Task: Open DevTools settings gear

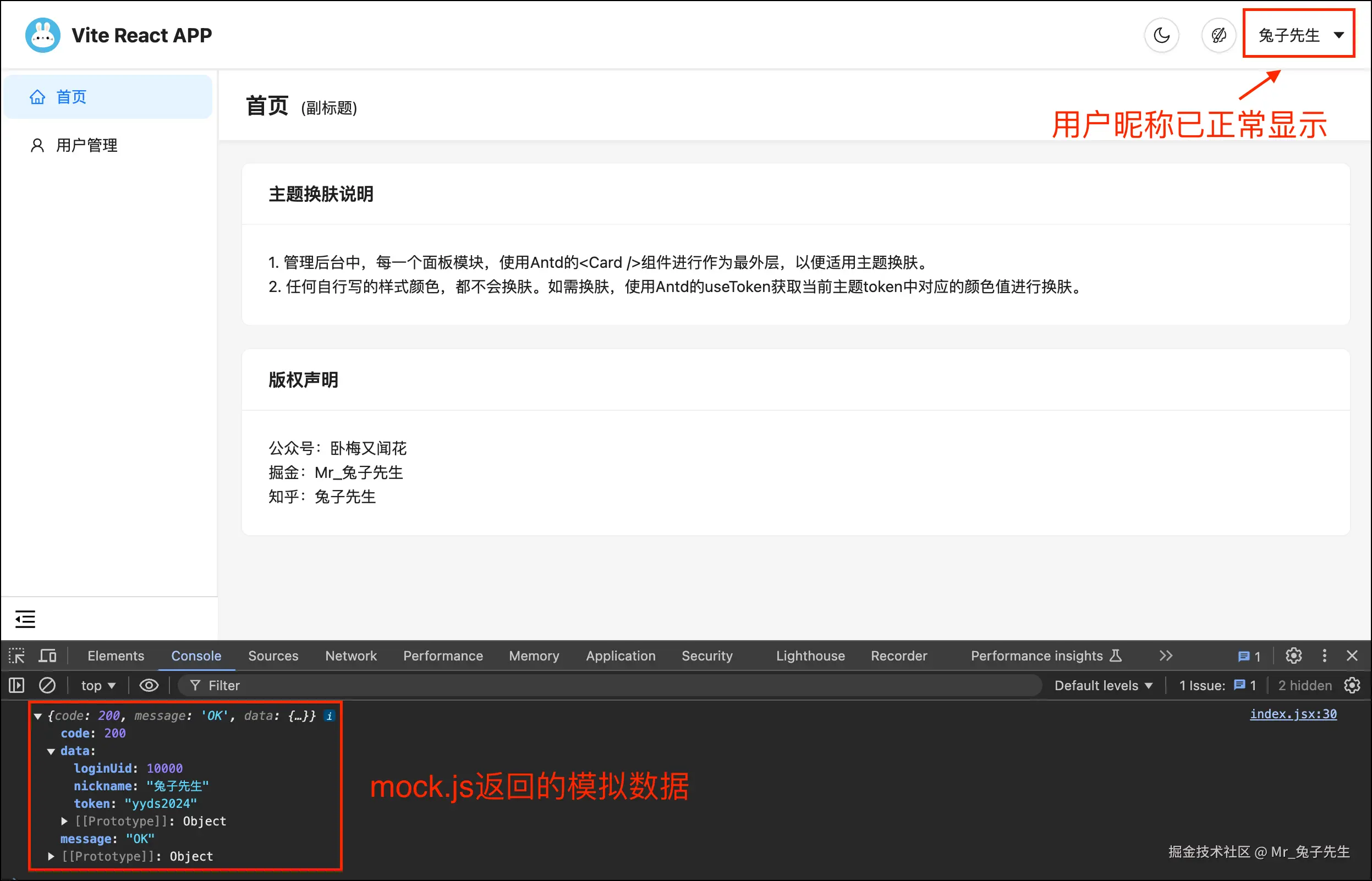Action: (x=1294, y=656)
